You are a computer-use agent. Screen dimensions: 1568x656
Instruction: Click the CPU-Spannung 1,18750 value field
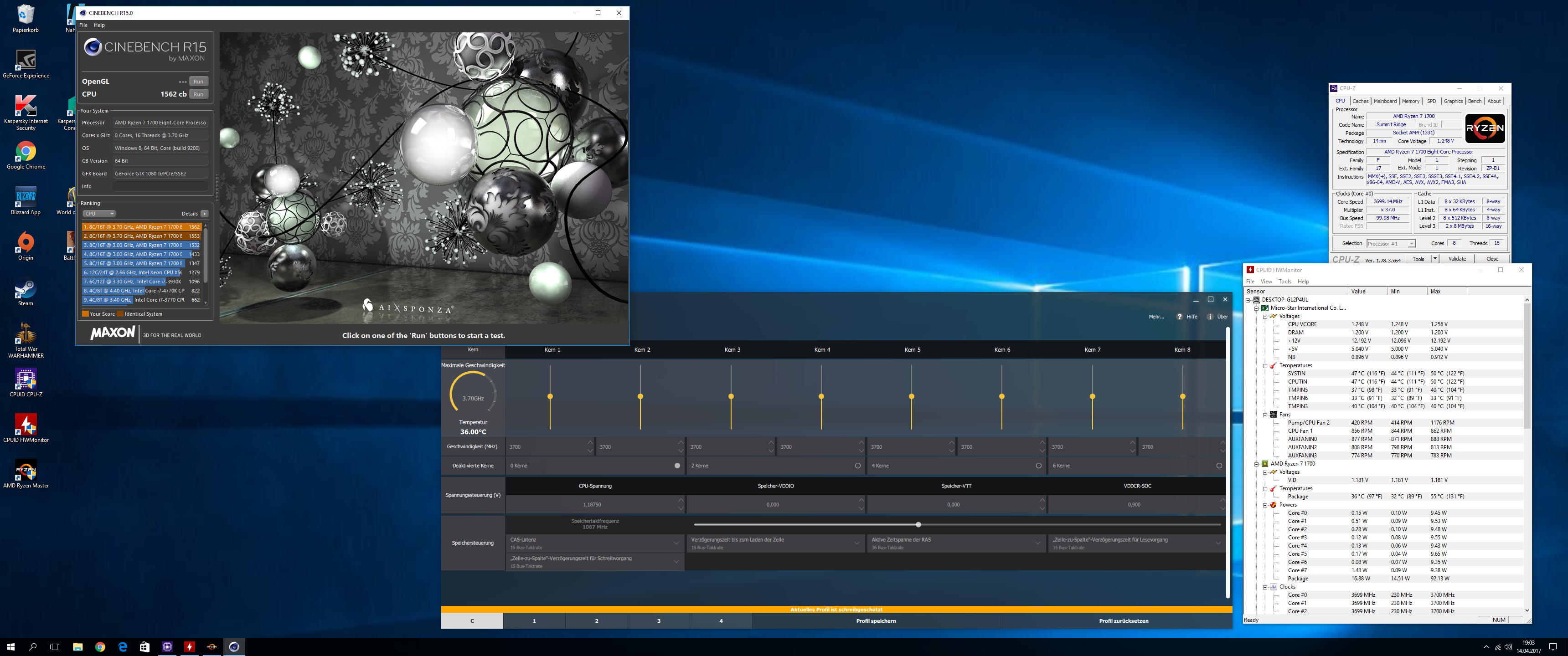click(592, 504)
